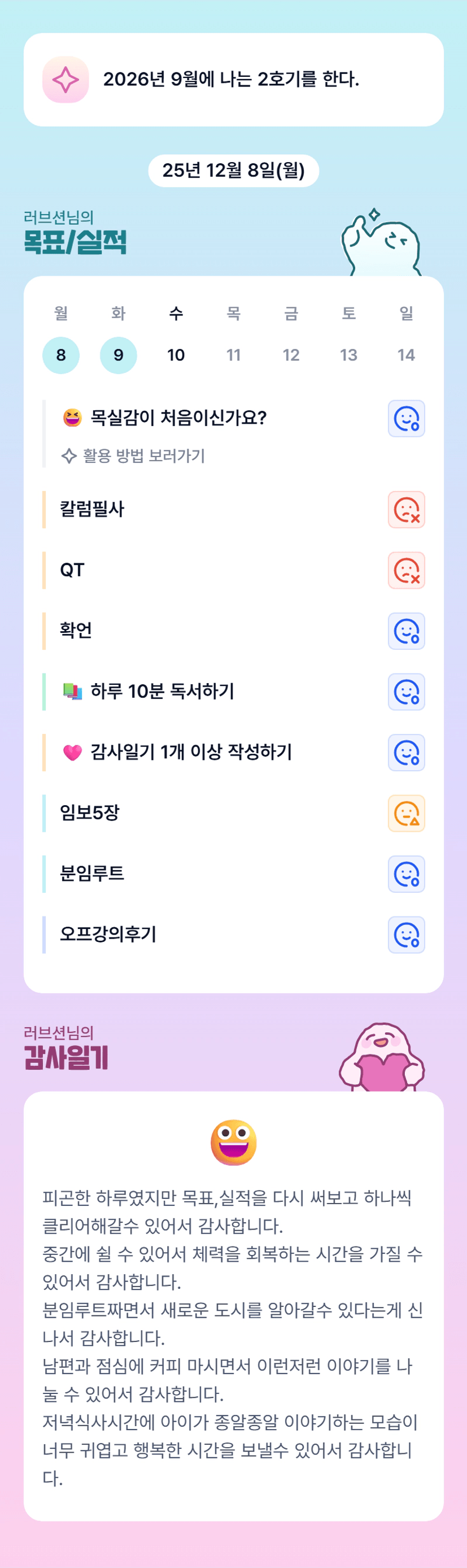Click status face icon for 감사일기 1개 이상 작성하기
Screen dimensions: 467x1568
click(406, 753)
